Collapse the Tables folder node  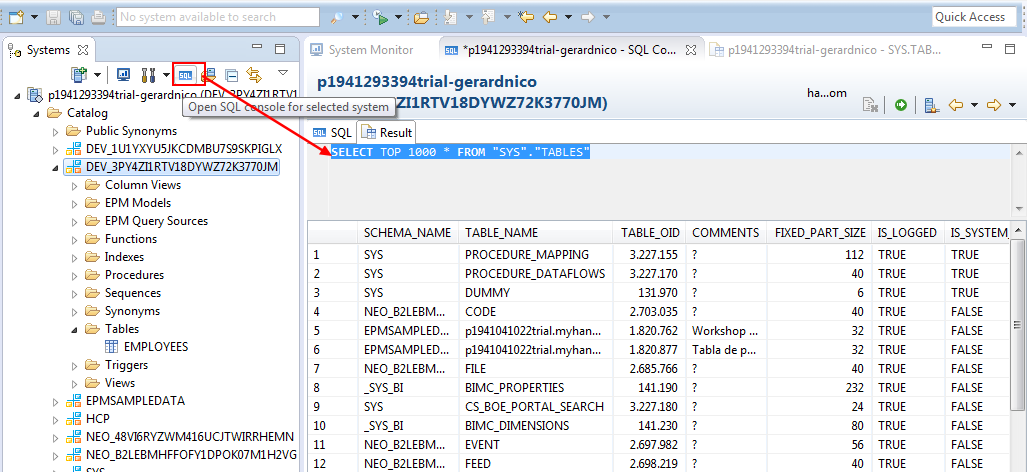tap(75, 329)
